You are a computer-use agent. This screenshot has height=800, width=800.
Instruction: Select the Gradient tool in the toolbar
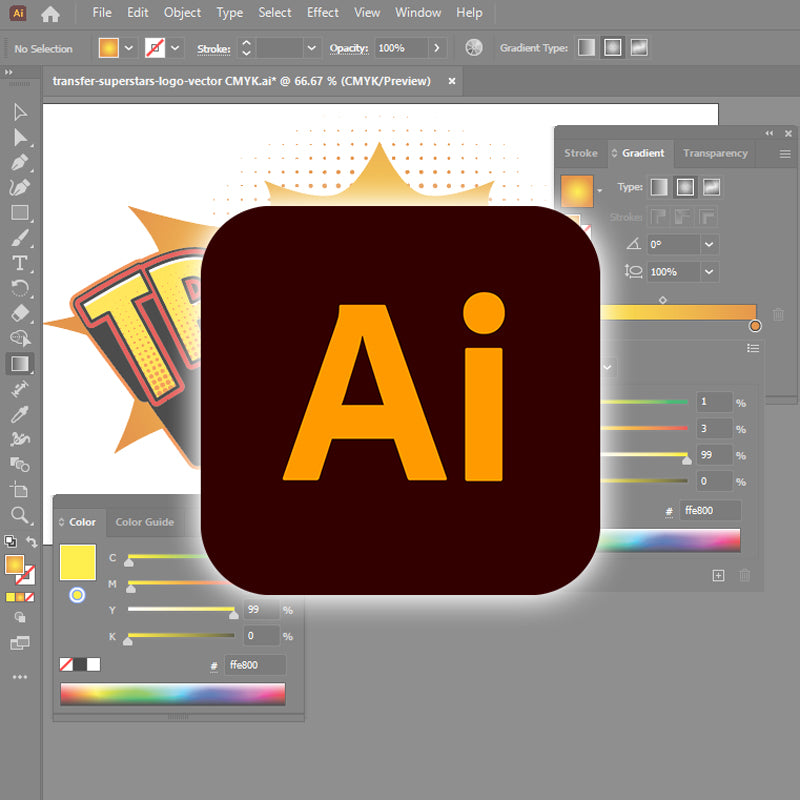point(20,363)
